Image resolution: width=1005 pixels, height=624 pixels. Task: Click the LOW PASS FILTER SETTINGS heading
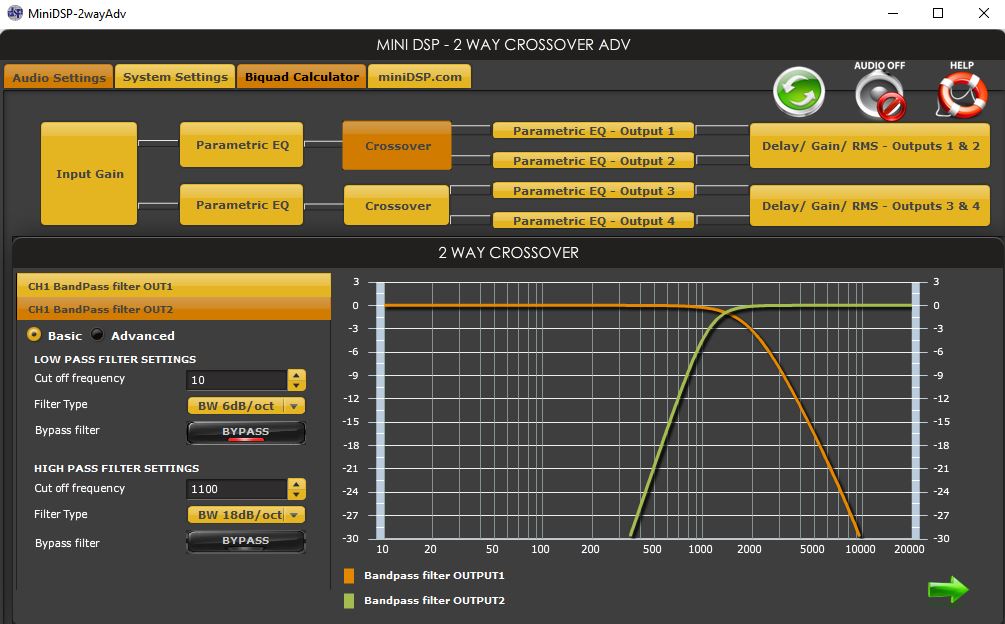115,359
